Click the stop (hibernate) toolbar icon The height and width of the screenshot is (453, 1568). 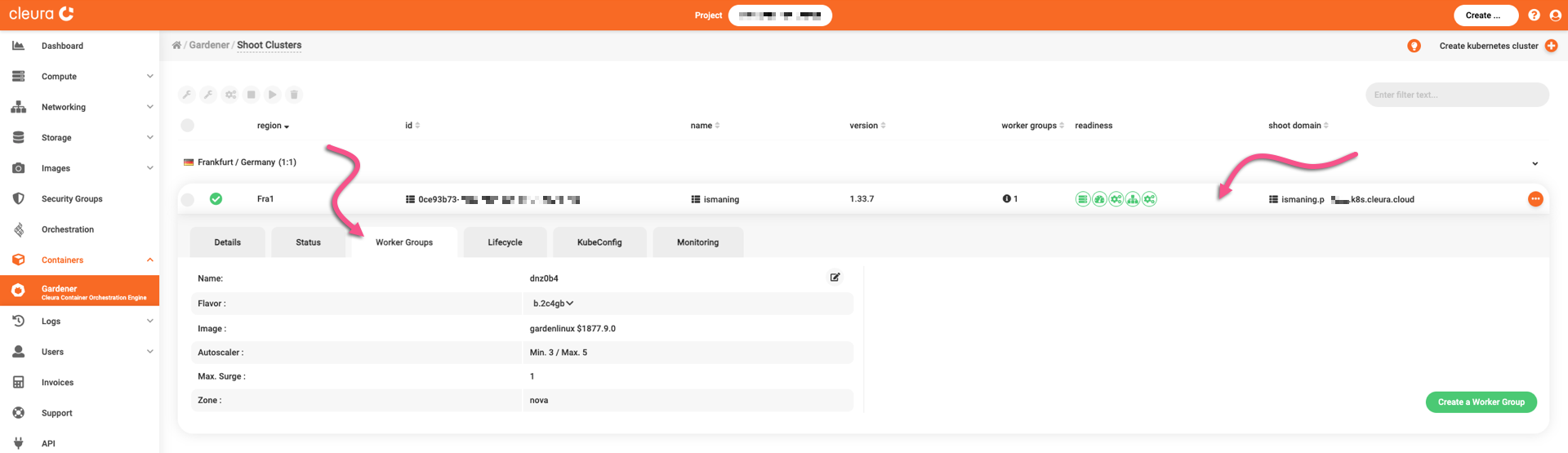[x=252, y=95]
